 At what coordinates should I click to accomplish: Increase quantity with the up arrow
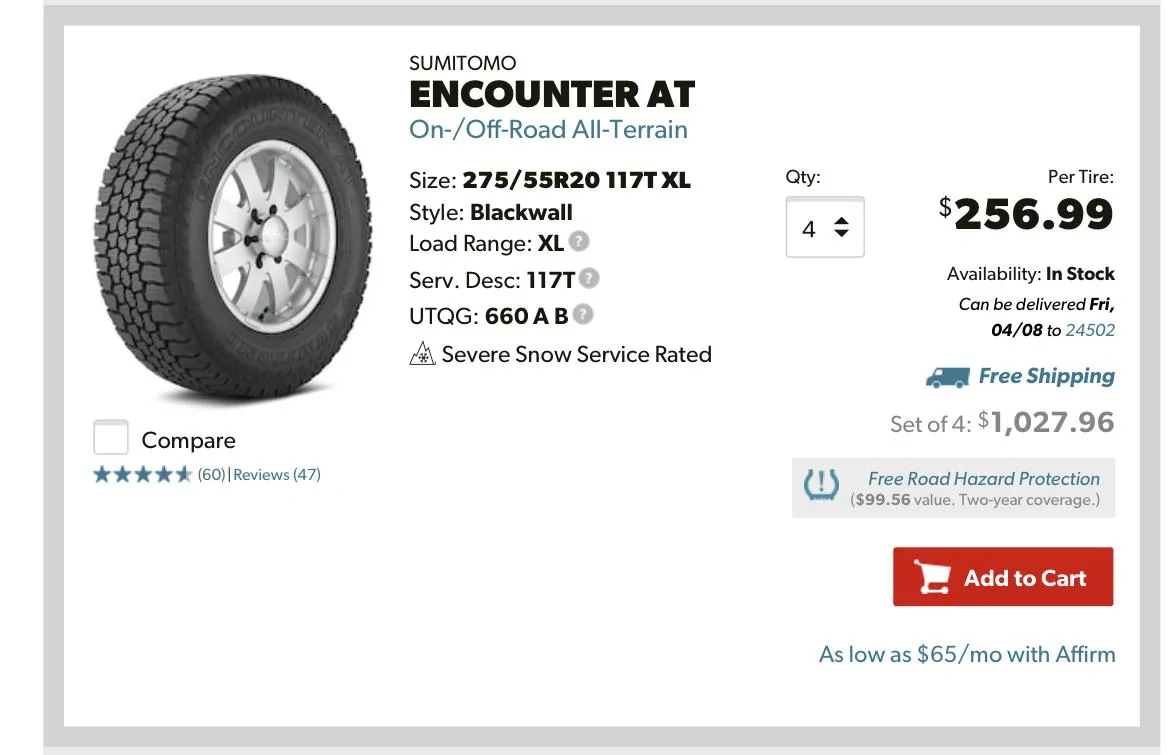pyautogui.click(x=842, y=222)
